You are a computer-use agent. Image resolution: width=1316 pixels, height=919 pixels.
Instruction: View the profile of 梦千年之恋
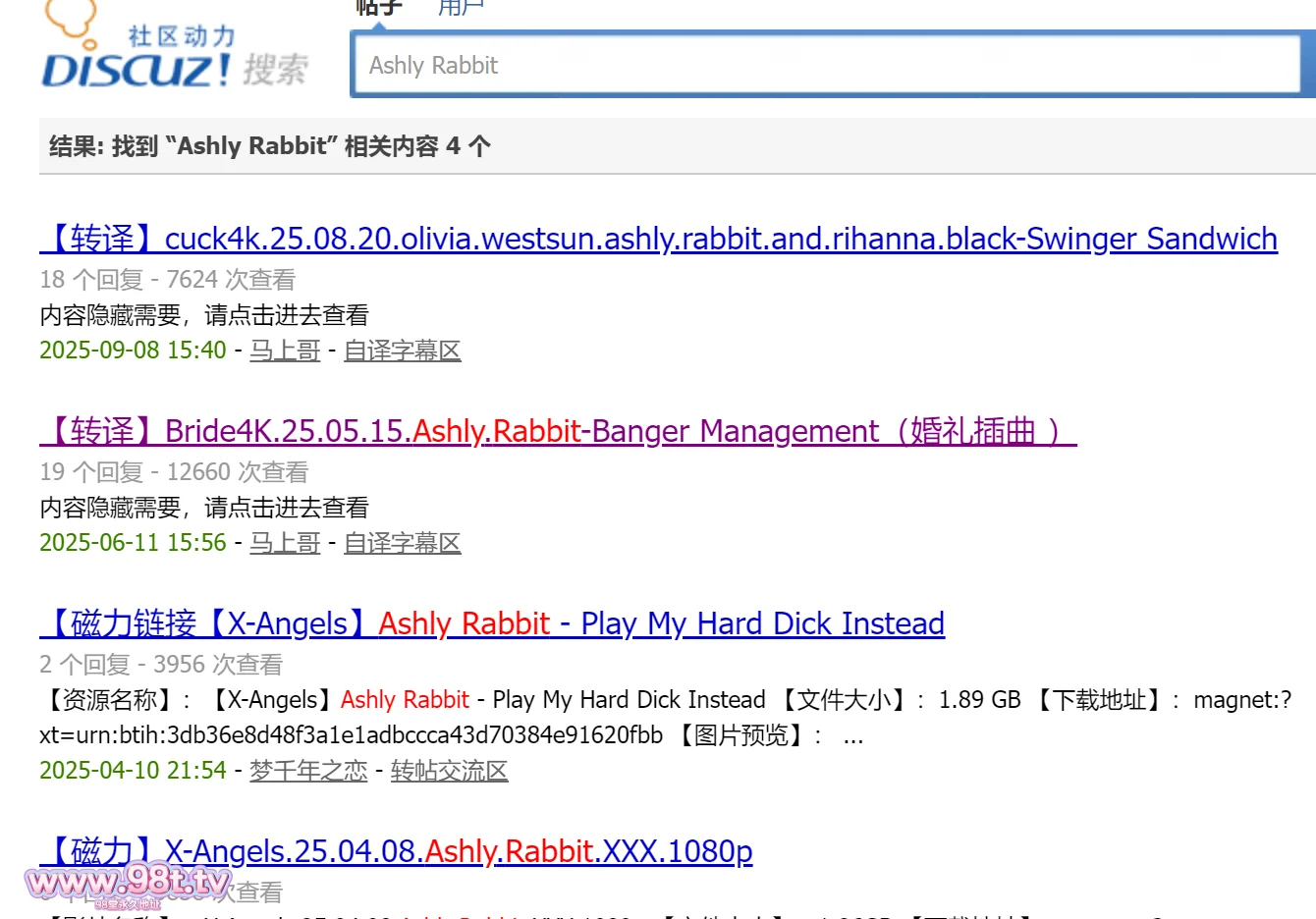click(x=308, y=771)
